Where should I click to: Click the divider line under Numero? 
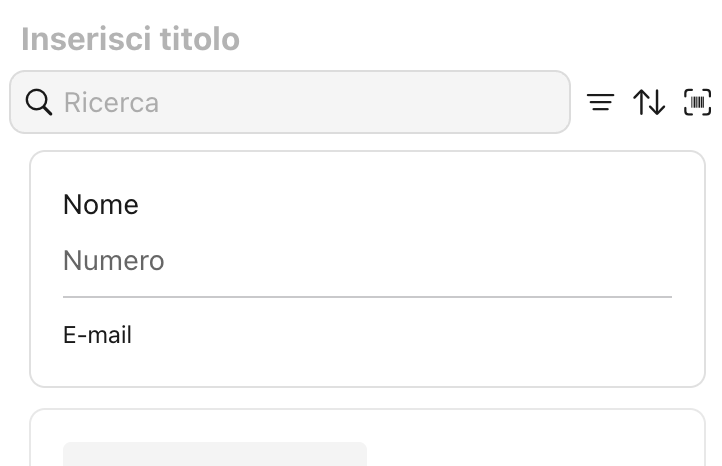click(x=367, y=297)
